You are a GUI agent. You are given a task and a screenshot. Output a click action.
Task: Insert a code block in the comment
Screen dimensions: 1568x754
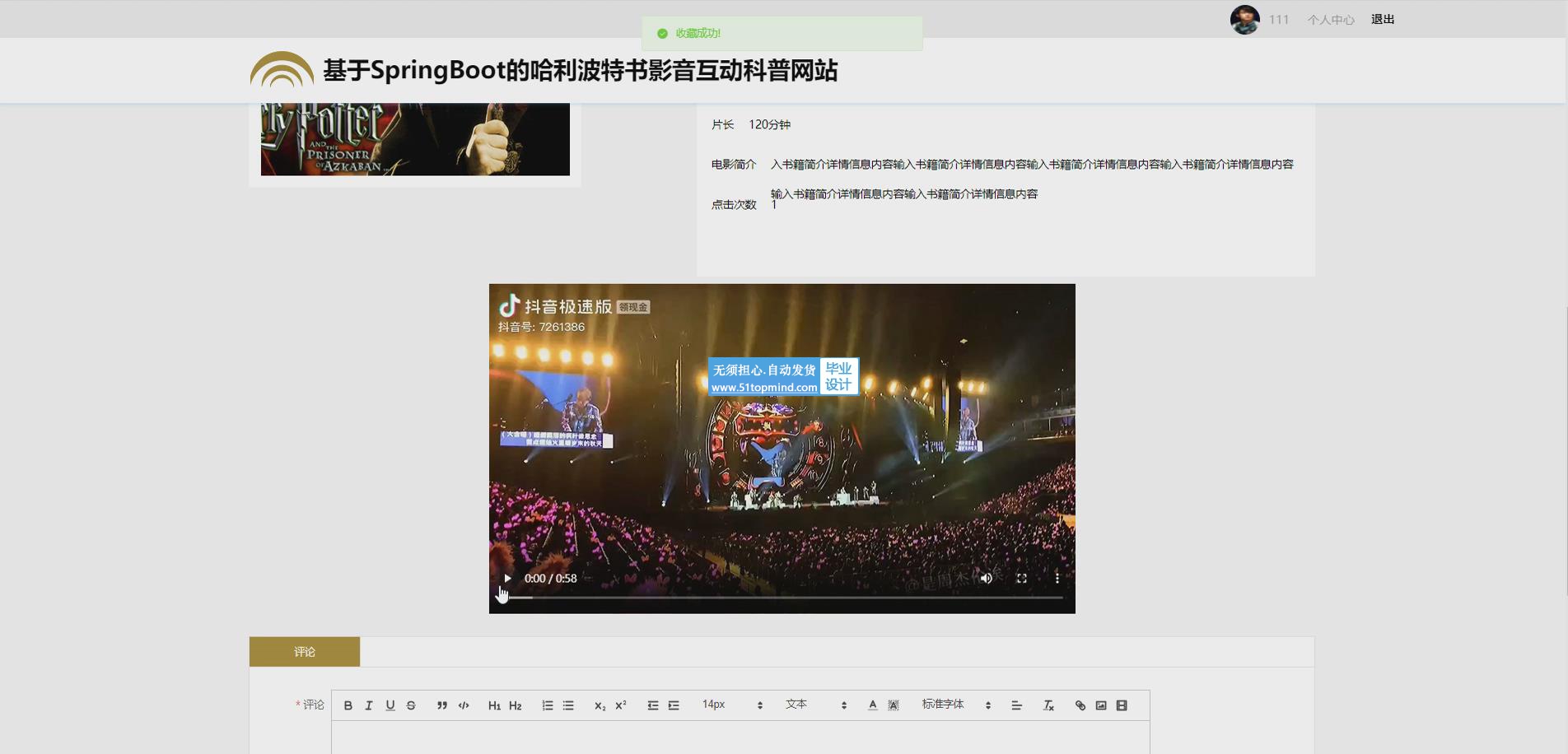point(464,705)
